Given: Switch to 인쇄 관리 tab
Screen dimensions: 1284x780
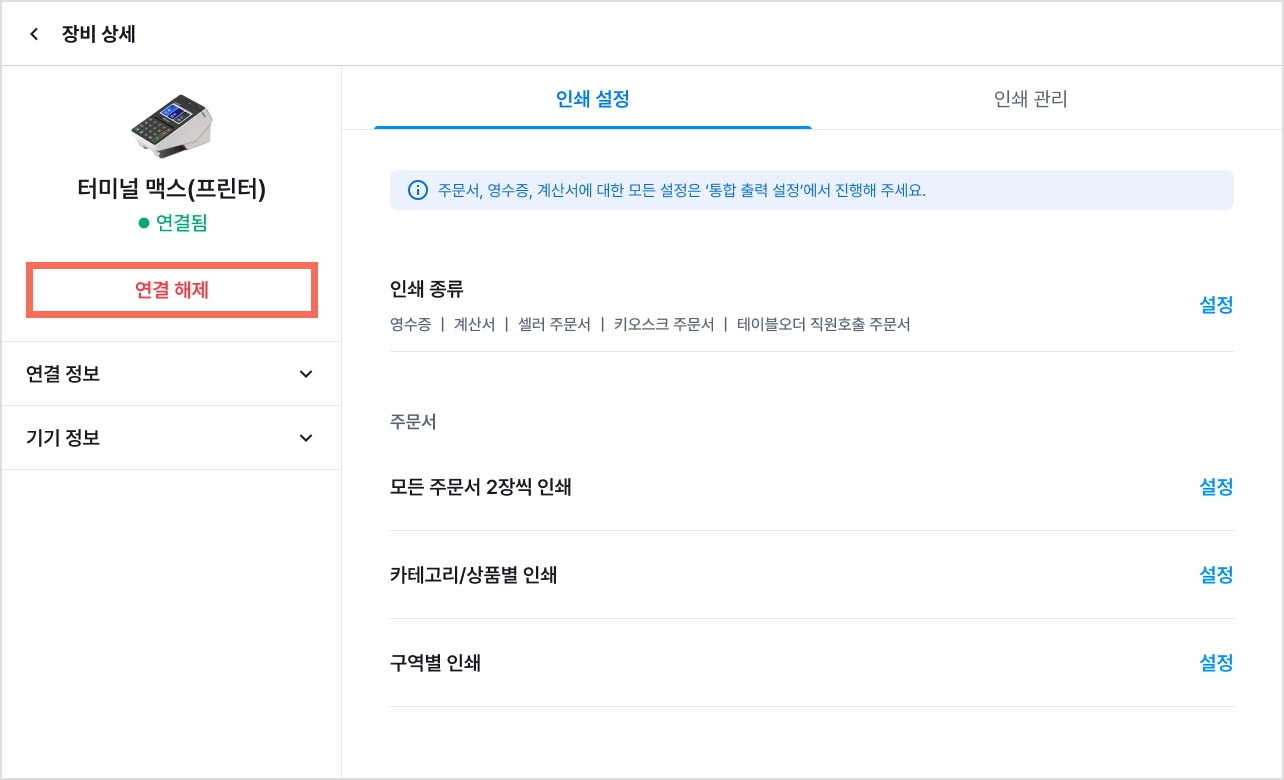Looking at the screenshot, I should (1030, 99).
